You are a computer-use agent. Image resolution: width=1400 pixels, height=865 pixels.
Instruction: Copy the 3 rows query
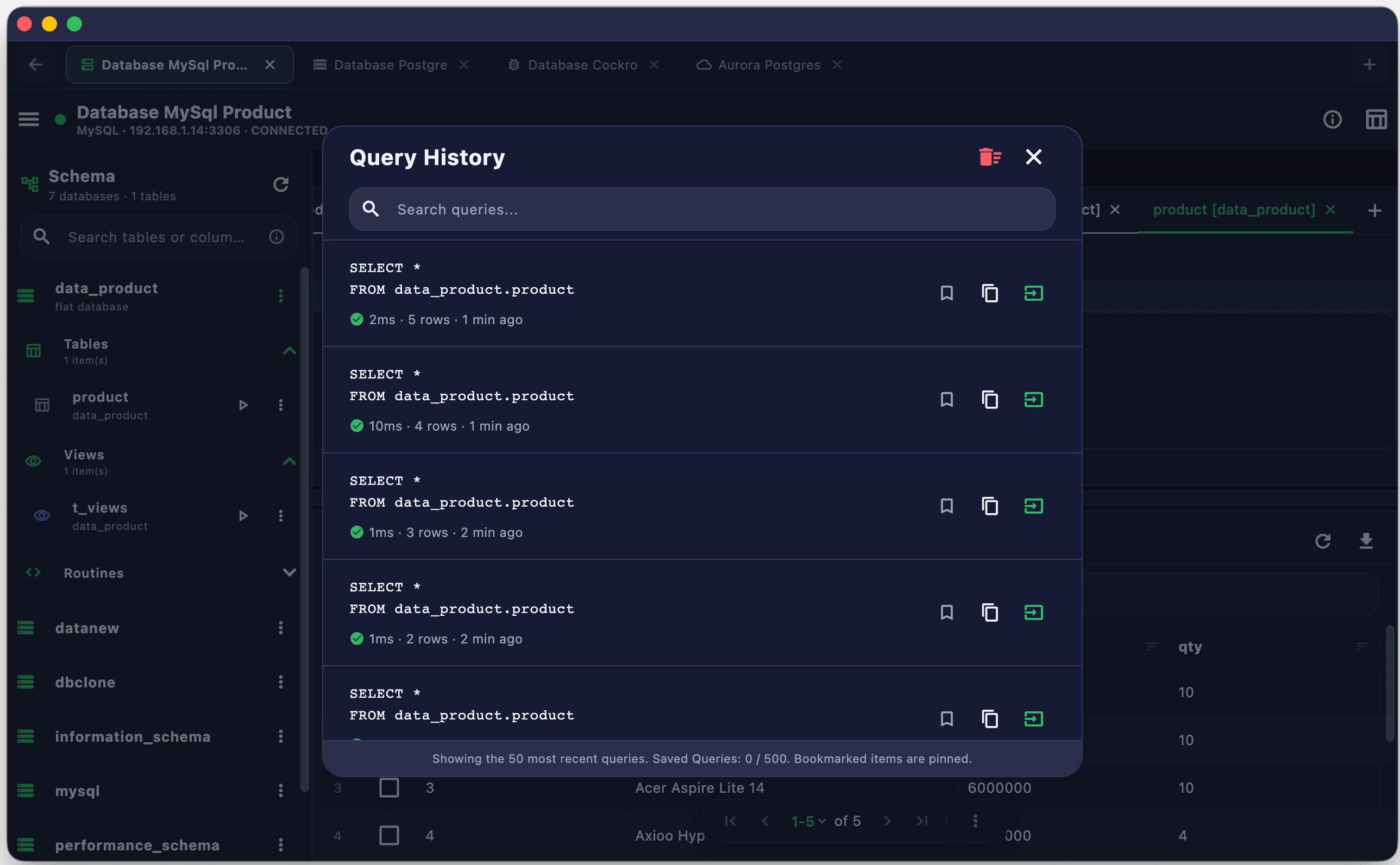pos(990,506)
